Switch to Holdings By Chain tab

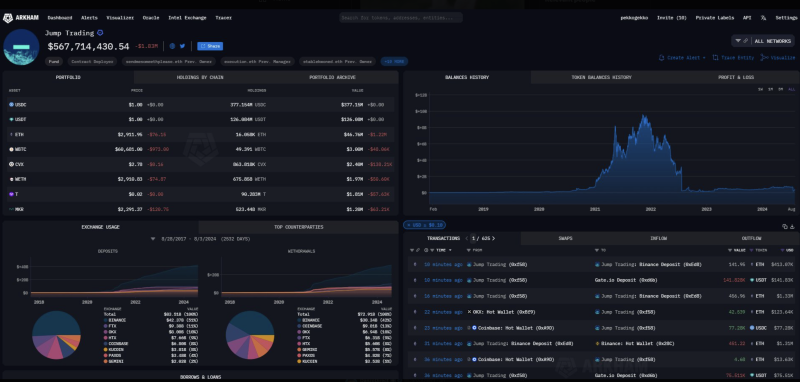[x=200, y=78]
